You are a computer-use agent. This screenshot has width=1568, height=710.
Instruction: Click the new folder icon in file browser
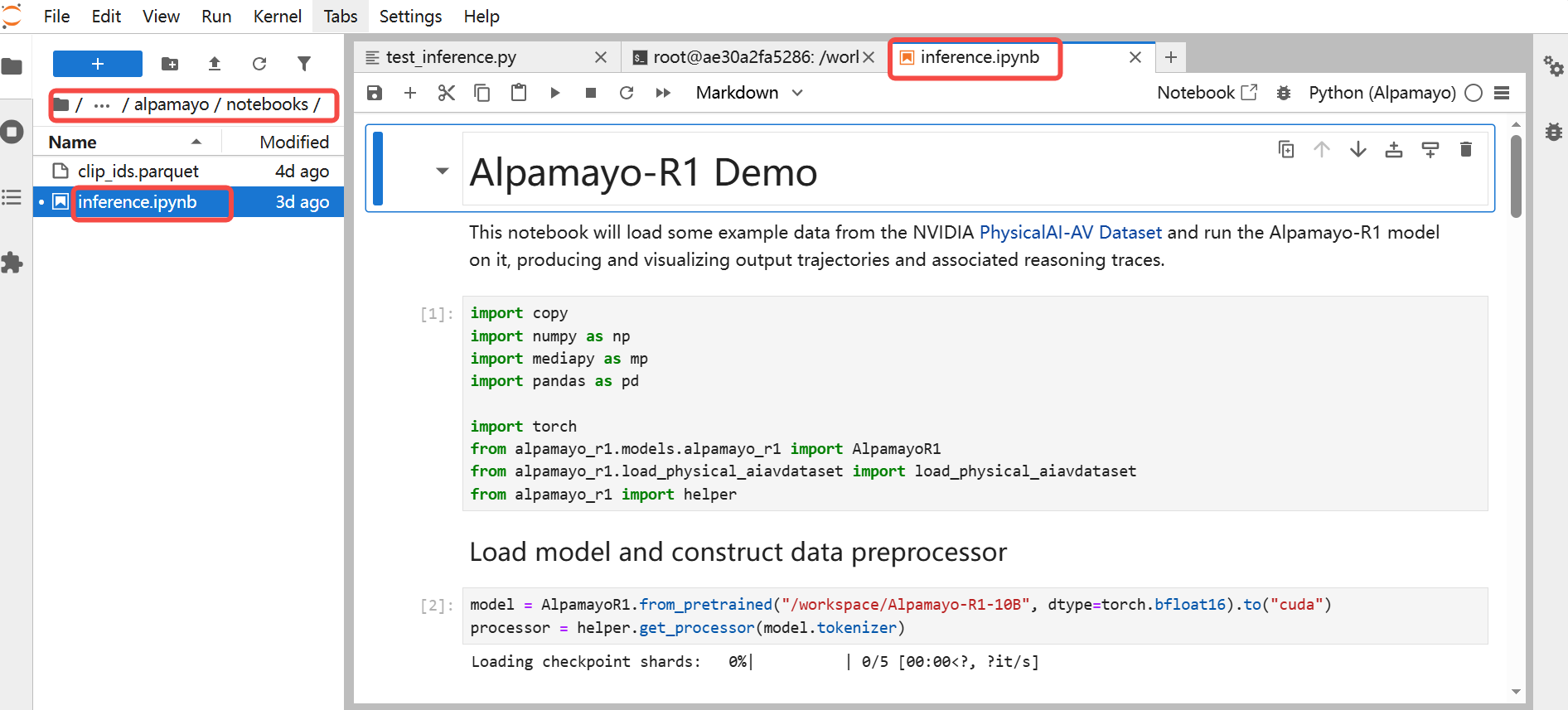[x=170, y=64]
